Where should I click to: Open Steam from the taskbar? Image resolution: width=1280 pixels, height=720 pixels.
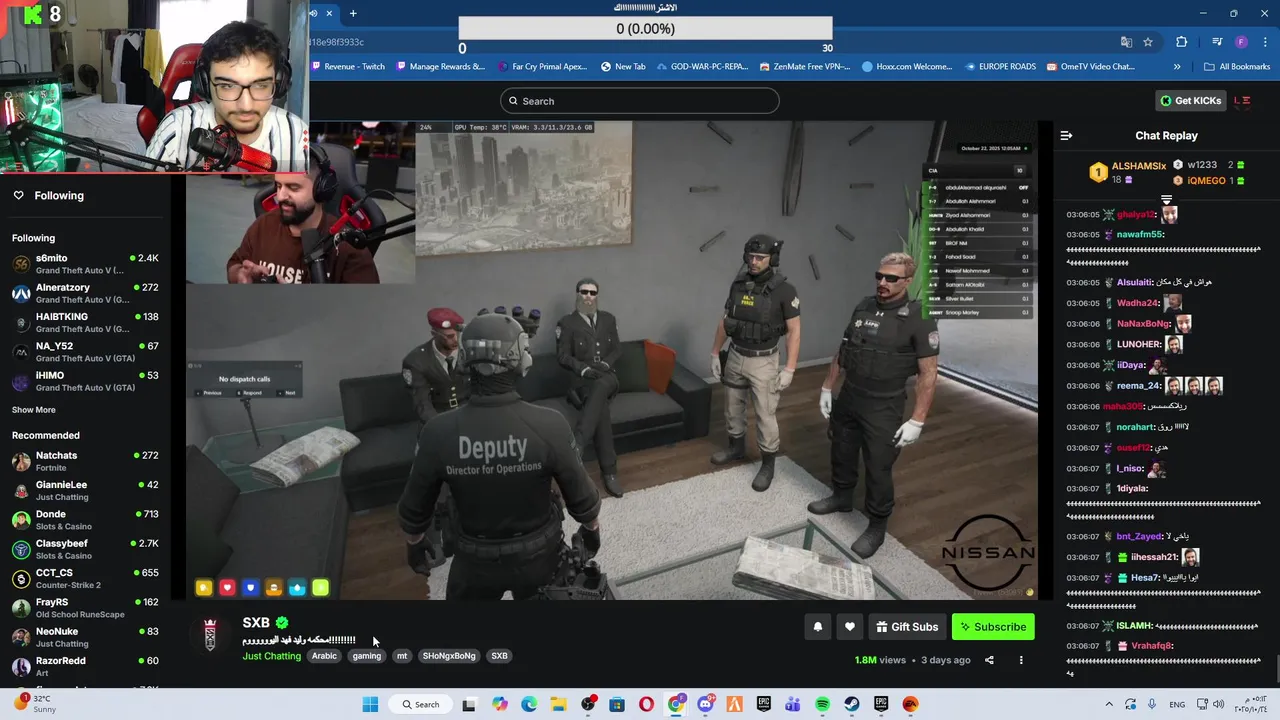[x=851, y=704]
